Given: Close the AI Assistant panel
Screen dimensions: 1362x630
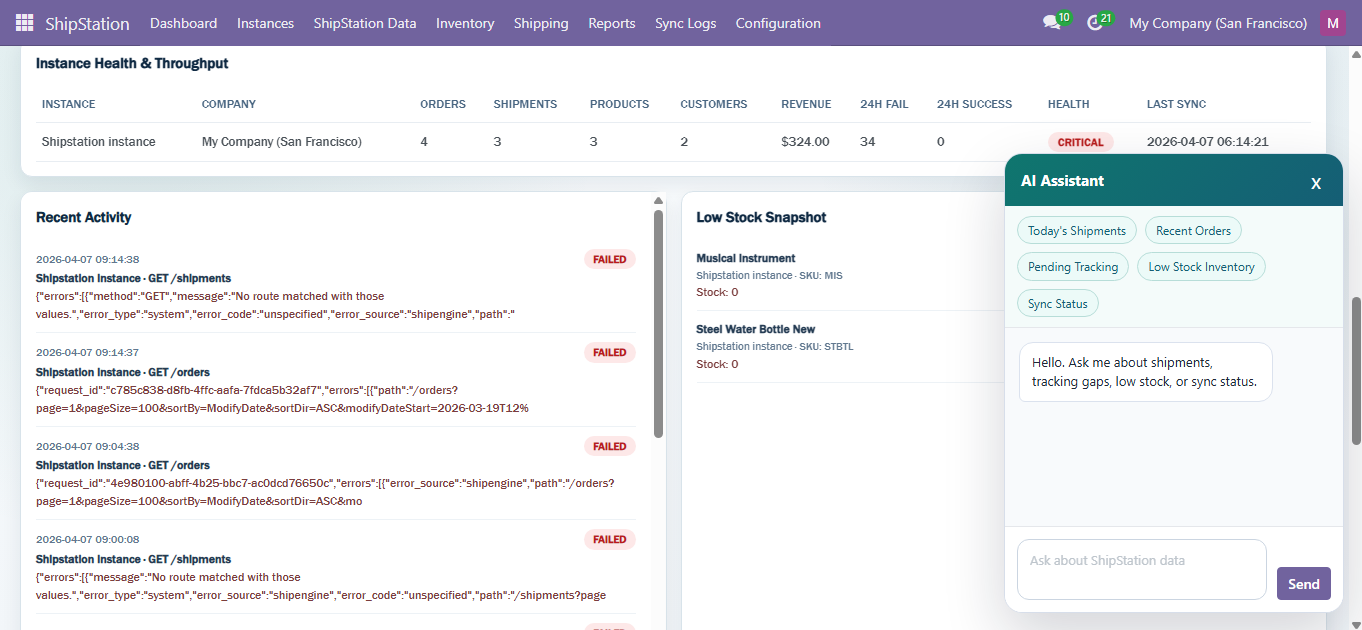Looking at the screenshot, I should 1316,183.
